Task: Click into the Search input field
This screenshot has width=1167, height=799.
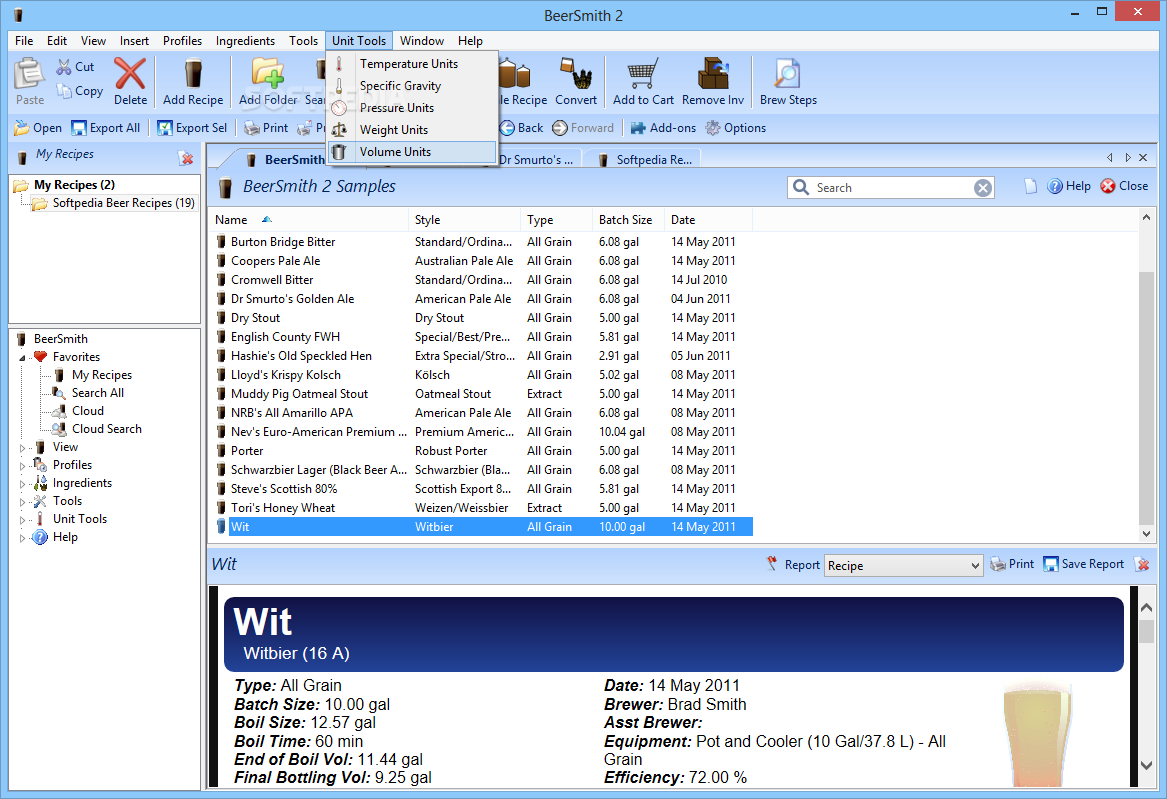Action: click(892, 188)
